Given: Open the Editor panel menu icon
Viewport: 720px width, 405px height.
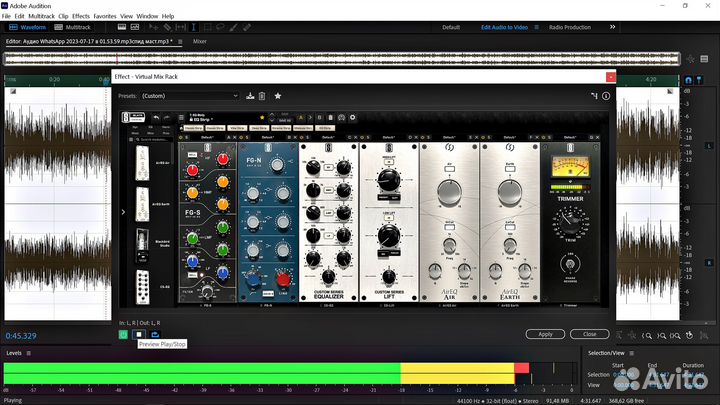Looking at the screenshot, I should click(x=180, y=42).
